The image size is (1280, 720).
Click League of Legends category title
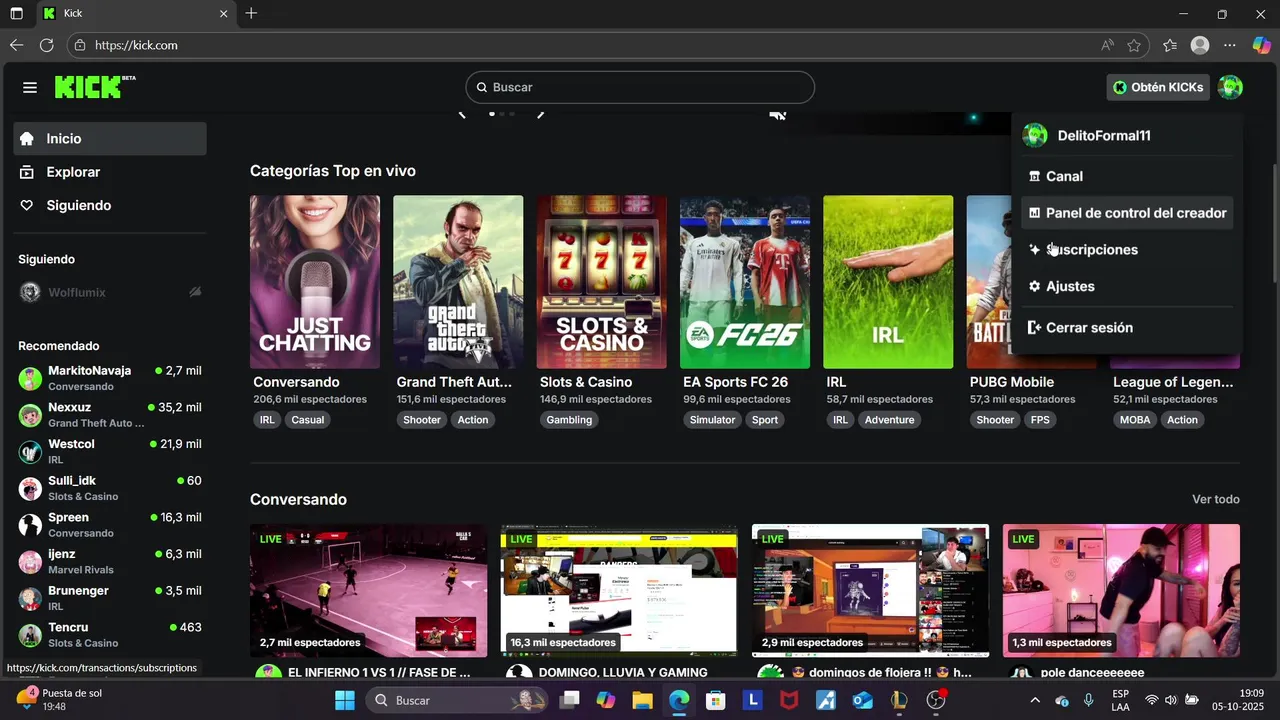click(1174, 382)
